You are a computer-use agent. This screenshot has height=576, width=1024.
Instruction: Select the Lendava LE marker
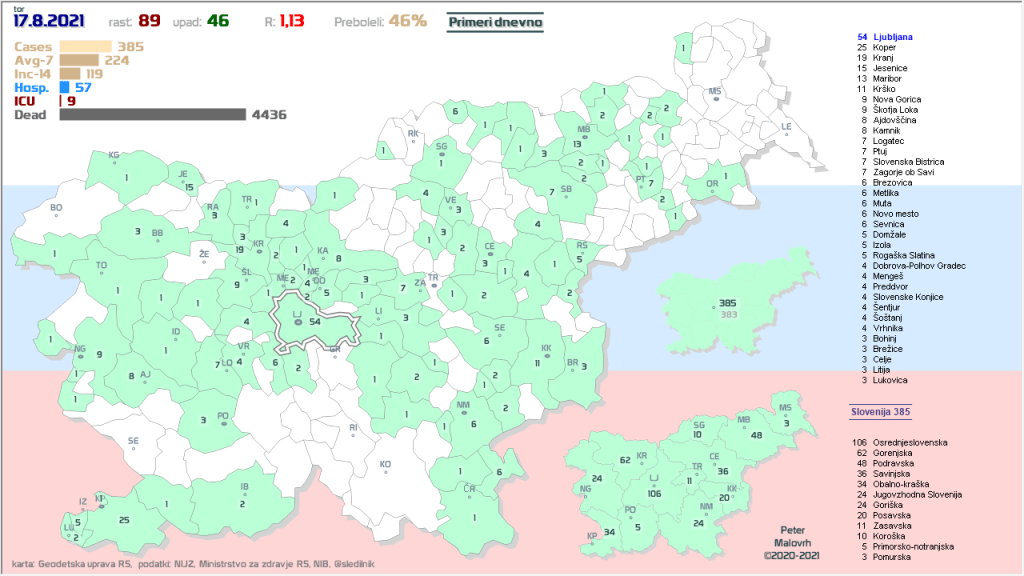[x=786, y=132]
